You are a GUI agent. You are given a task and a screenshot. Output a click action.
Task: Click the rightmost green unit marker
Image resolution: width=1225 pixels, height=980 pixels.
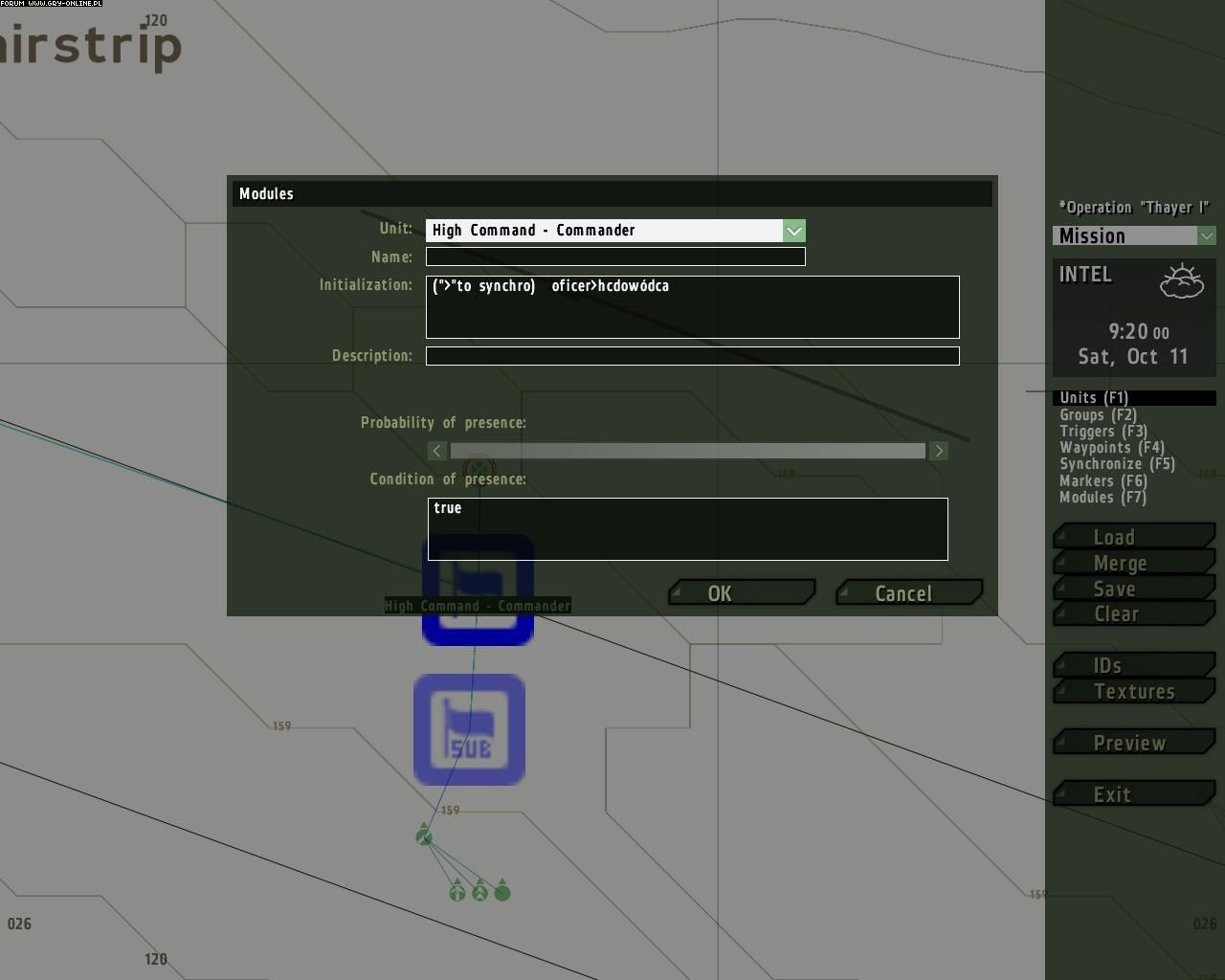502,893
